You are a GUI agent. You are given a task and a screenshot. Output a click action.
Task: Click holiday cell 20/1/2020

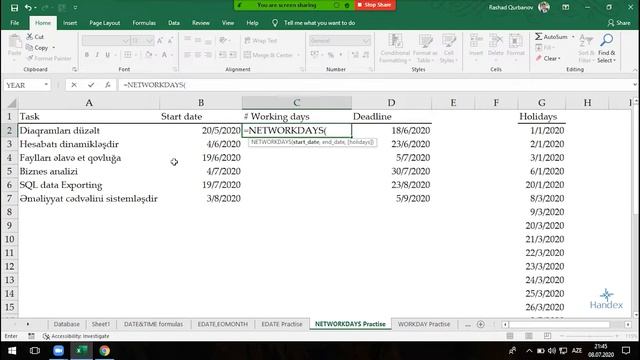542,185
